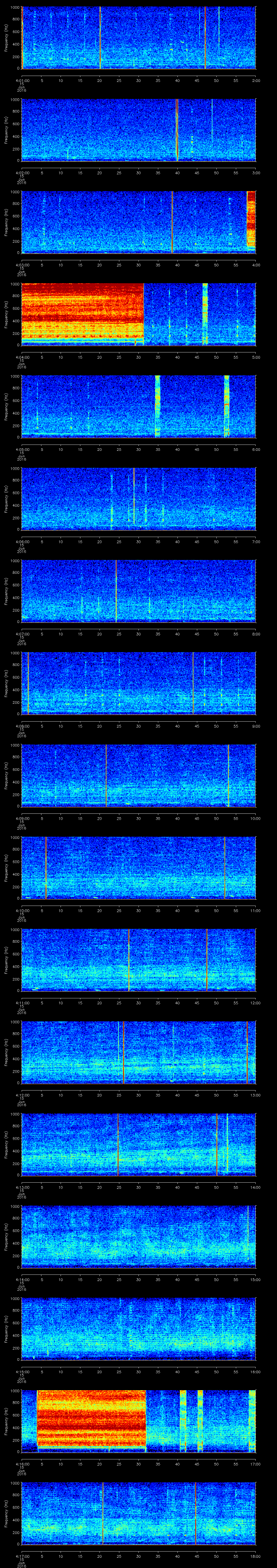Click the 11:00 end-of-axis label

click(255, 910)
